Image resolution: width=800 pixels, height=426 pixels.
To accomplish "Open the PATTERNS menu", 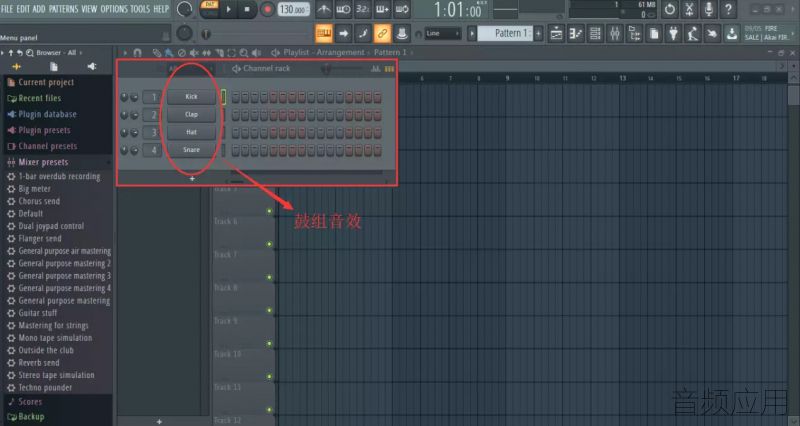I will point(63,9).
